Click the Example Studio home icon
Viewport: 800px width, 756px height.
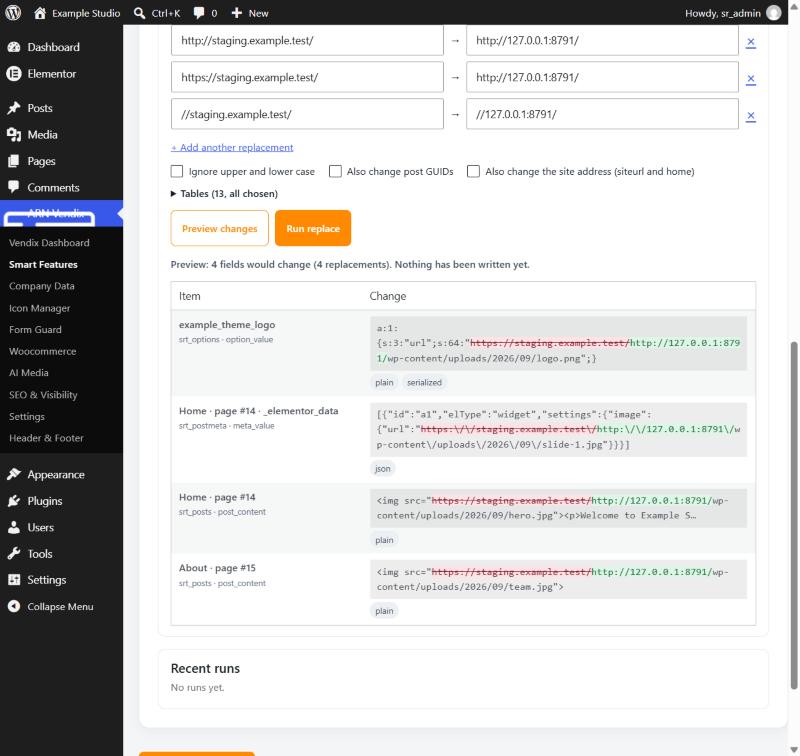(40, 13)
